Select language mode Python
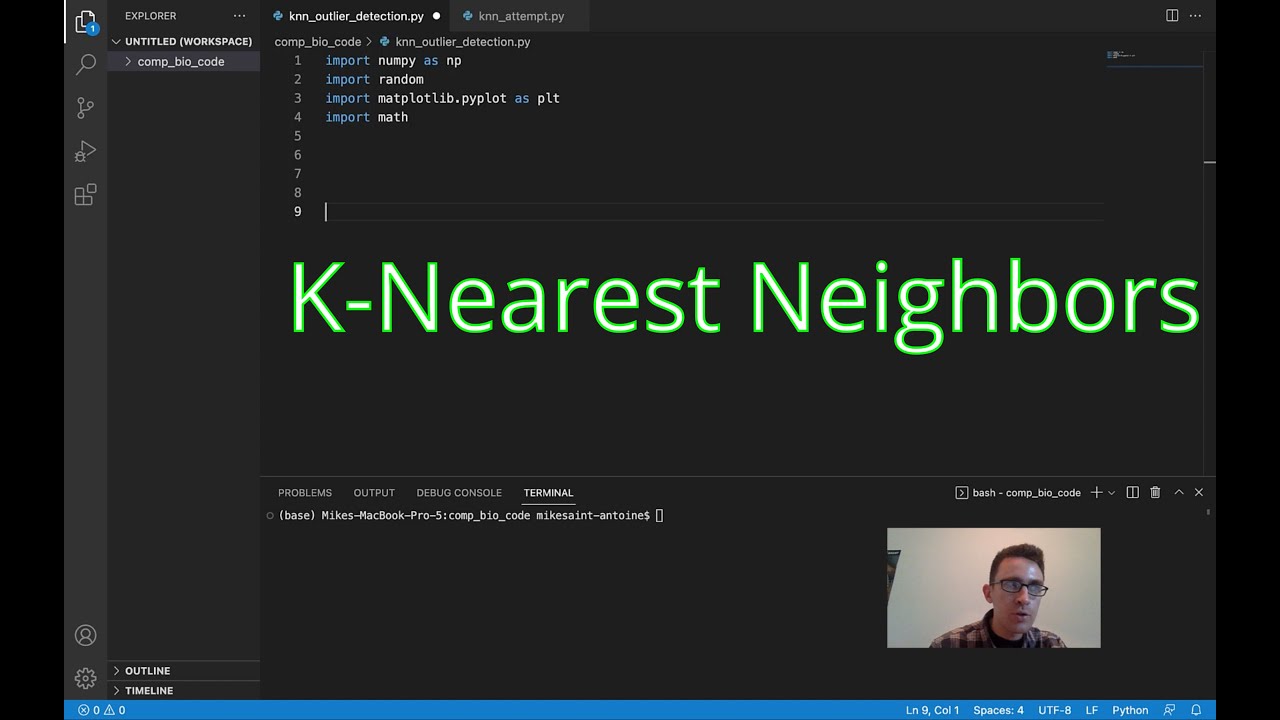Viewport: 1280px width, 720px height. [x=1130, y=710]
